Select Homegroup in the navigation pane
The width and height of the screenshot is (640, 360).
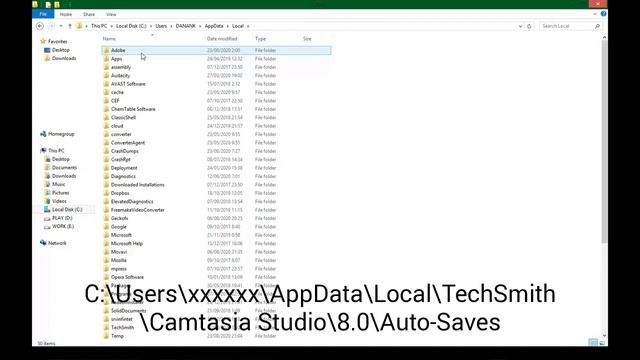[61, 134]
